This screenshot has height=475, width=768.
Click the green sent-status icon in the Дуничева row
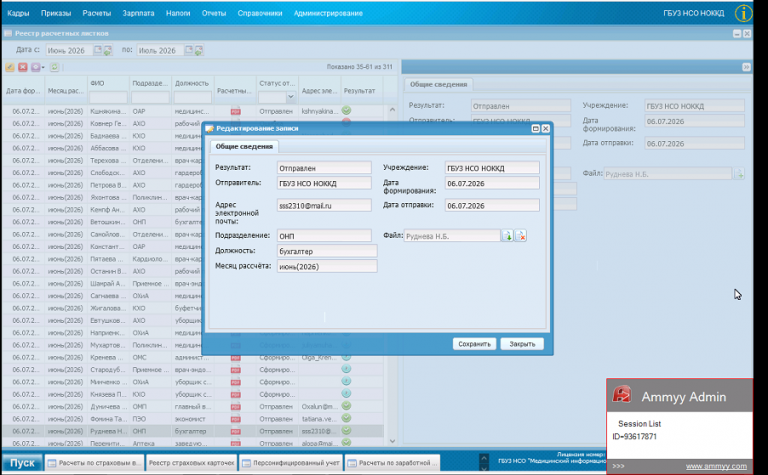point(346,406)
